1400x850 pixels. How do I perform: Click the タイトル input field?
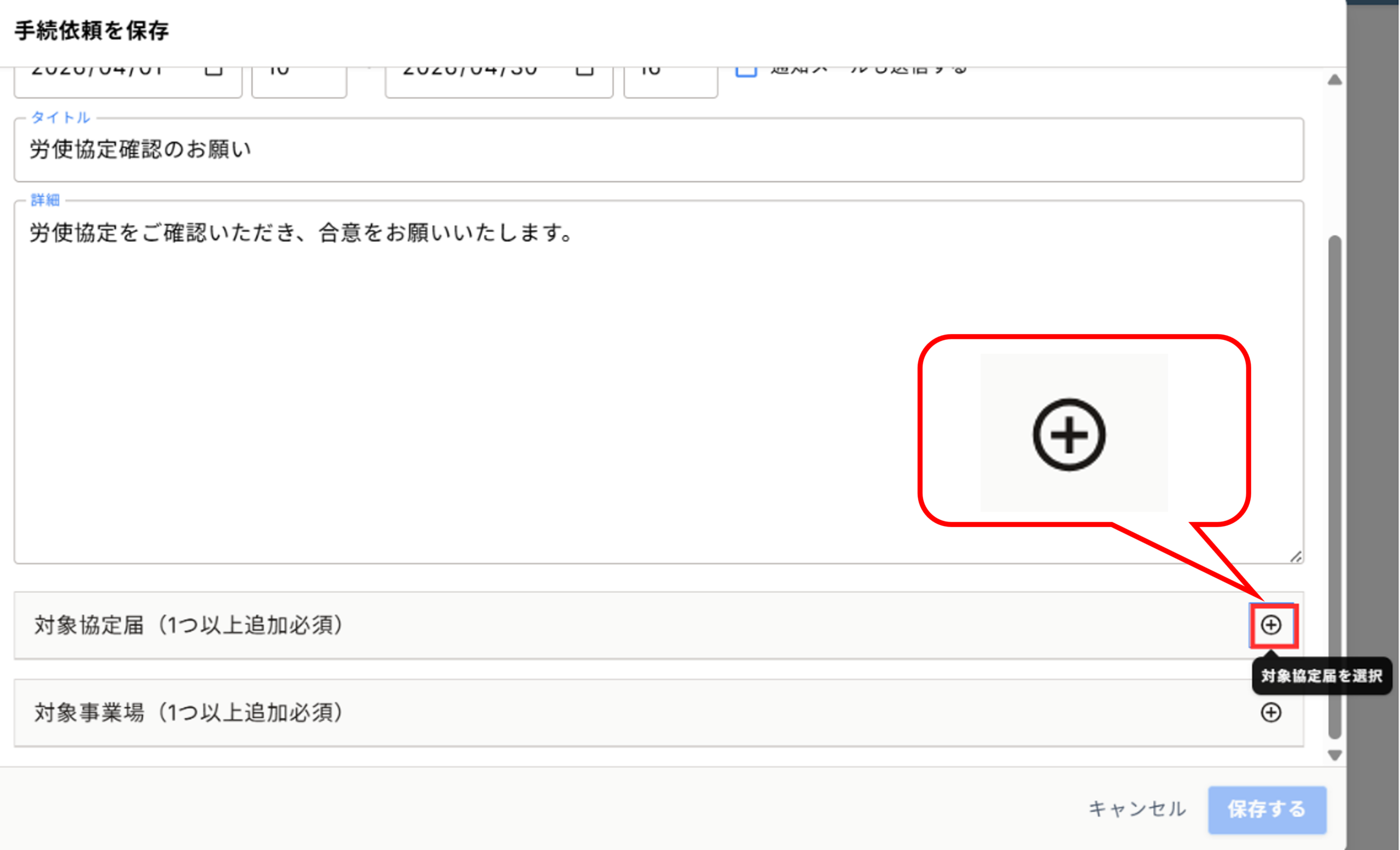pos(658,150)
